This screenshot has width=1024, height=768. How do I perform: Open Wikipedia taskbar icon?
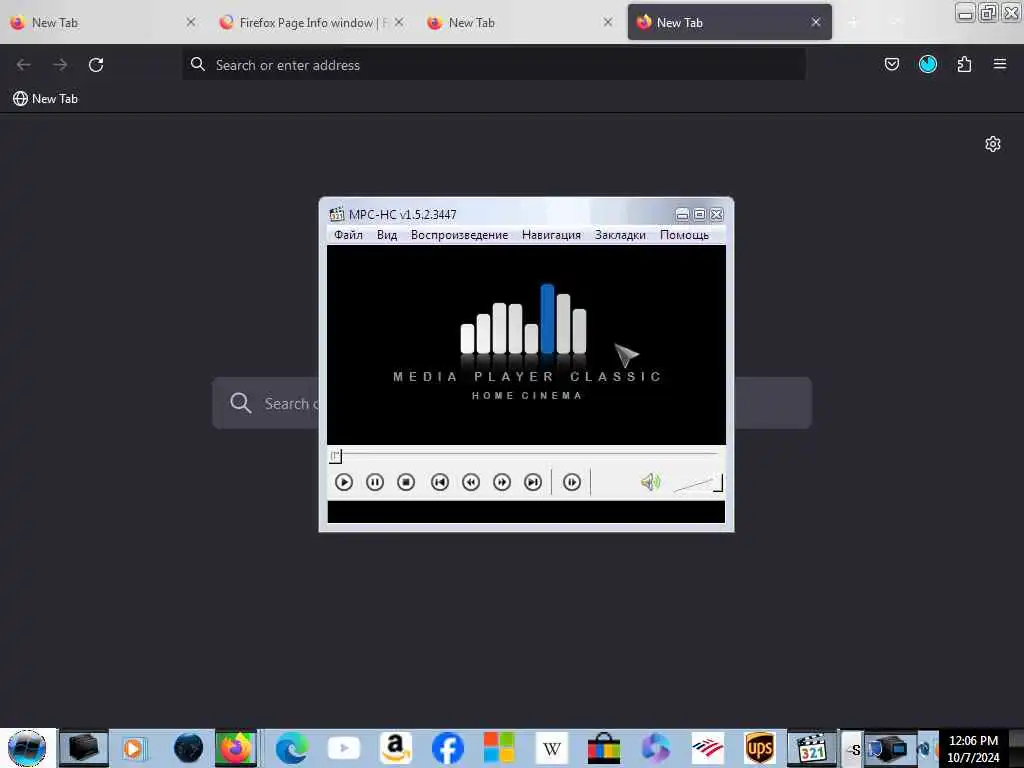552,748
